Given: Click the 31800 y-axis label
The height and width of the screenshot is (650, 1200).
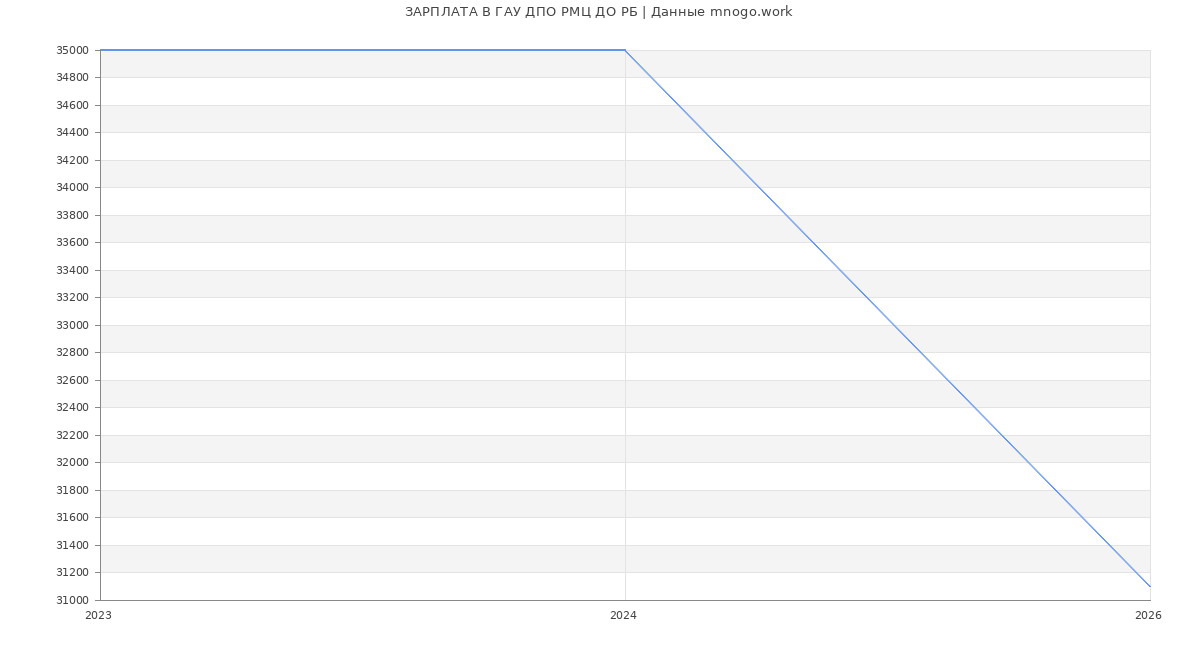Looking at the screenshot, I should click(72, 490).
